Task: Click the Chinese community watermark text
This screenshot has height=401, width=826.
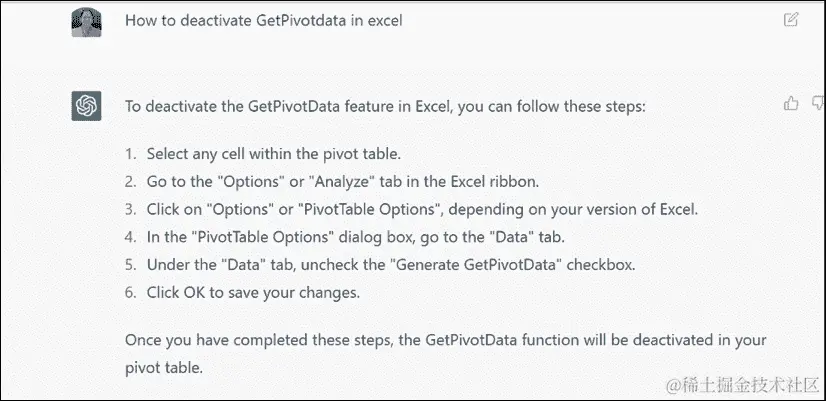Action: coord(742,385)
